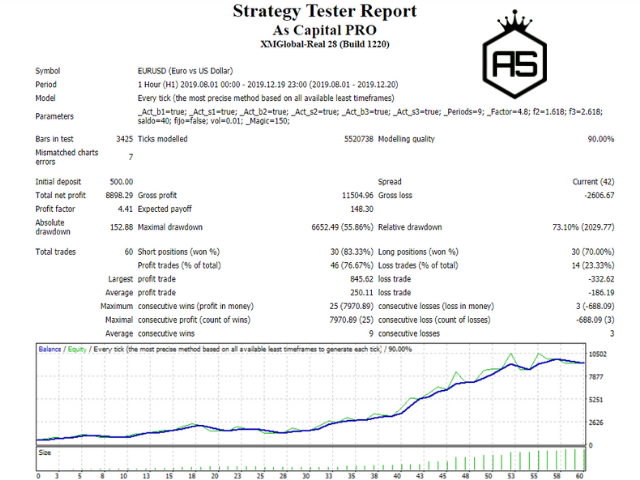The height and width of the screenshot is (480, 640).
Task: Click the 'Total net profit' label
Action: coord(60,196)
